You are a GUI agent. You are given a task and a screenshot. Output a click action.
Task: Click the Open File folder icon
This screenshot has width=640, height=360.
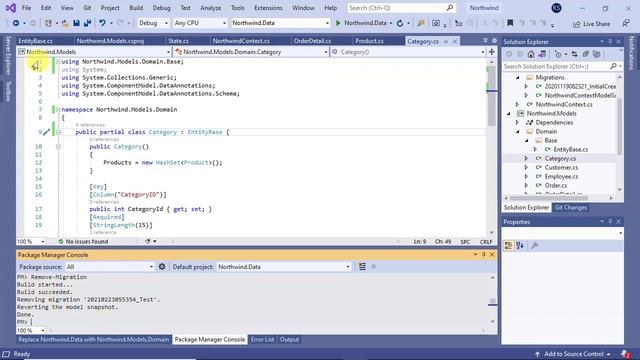[x=65, y=23]
